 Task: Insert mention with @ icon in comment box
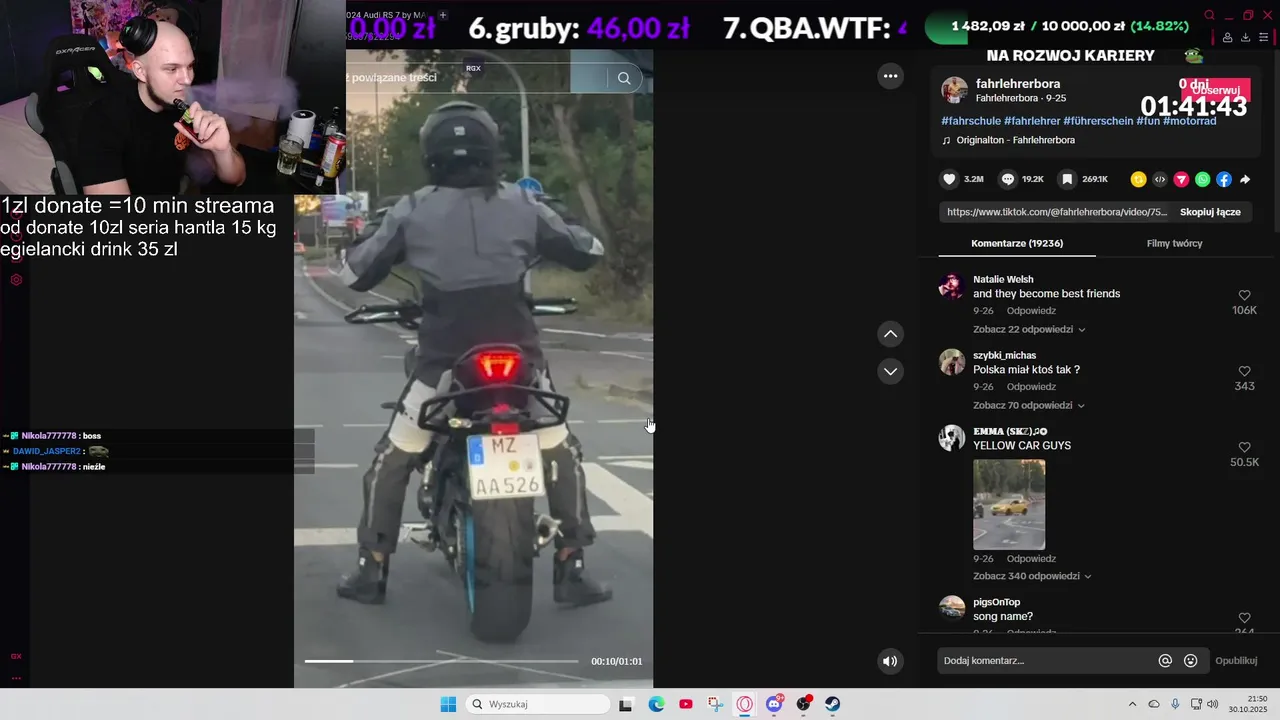pyautogui.click(x=1165, y=660)
